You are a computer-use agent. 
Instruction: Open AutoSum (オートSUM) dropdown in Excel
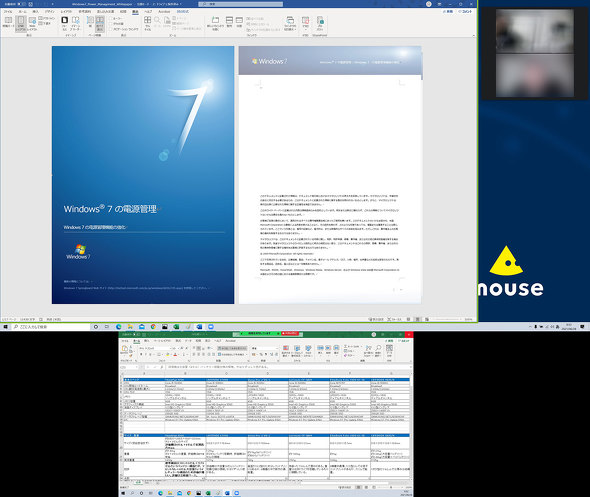click(x=362, y=347)
